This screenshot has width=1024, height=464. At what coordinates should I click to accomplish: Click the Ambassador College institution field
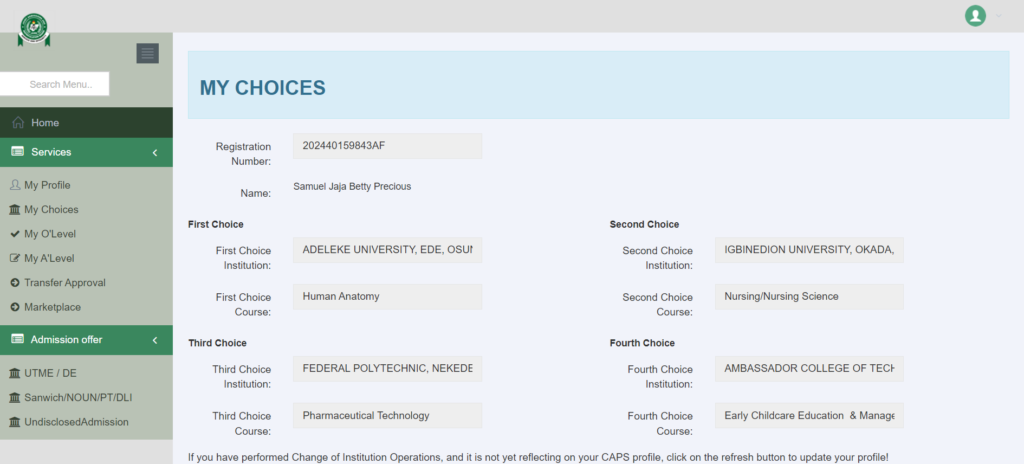coord(809,369)
